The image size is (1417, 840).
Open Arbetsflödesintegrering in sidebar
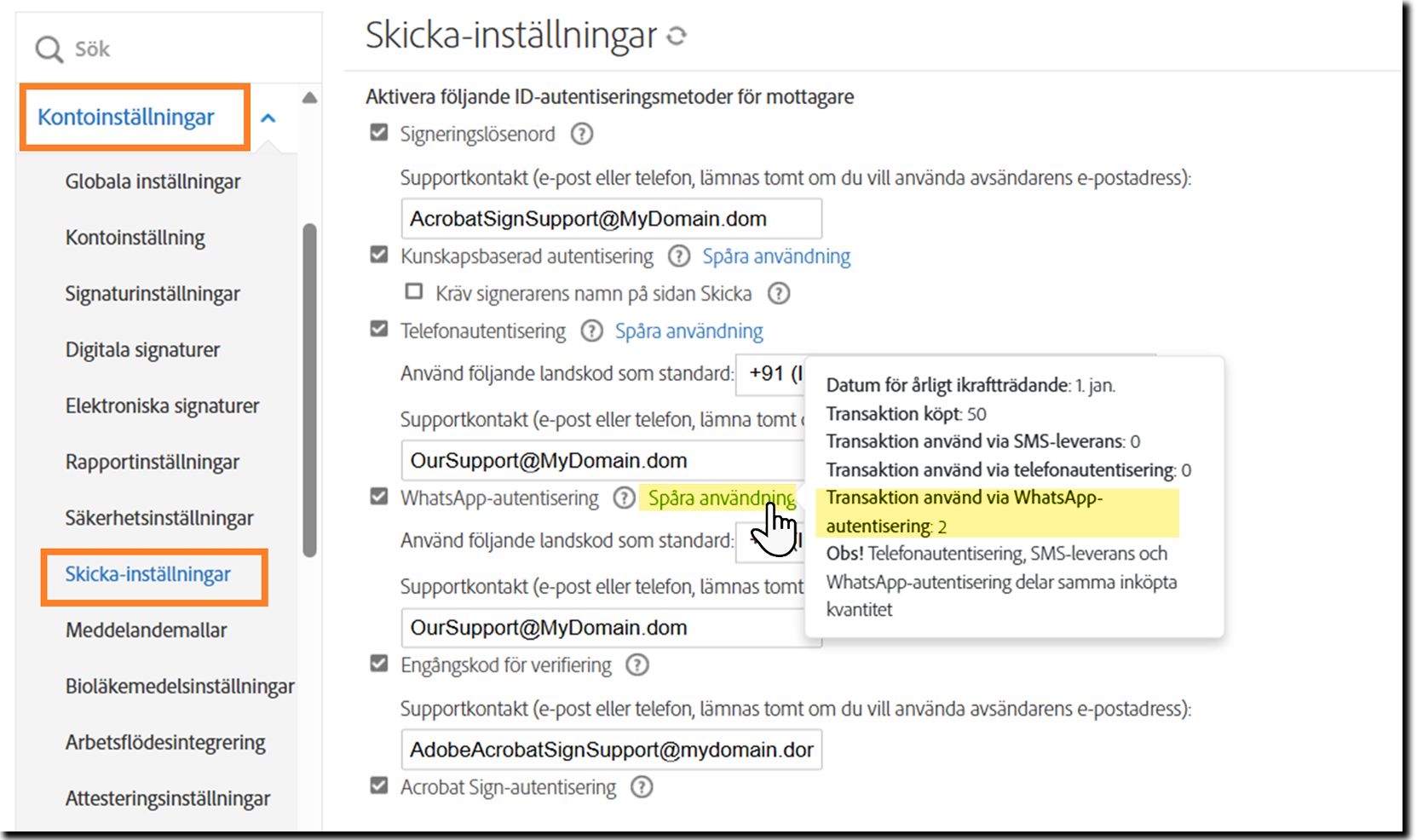pos(166,744)
